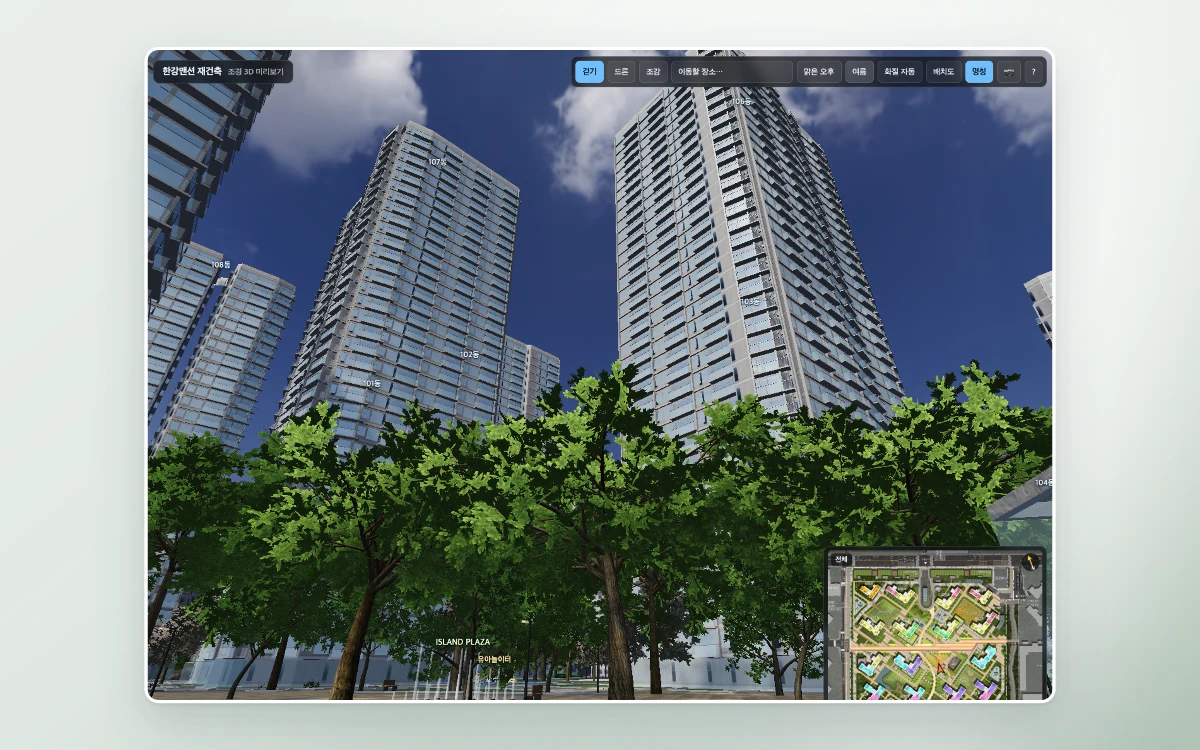The image size is (1200, 750).
Task: Click the 107동 building label
Action: coord(437,161)
